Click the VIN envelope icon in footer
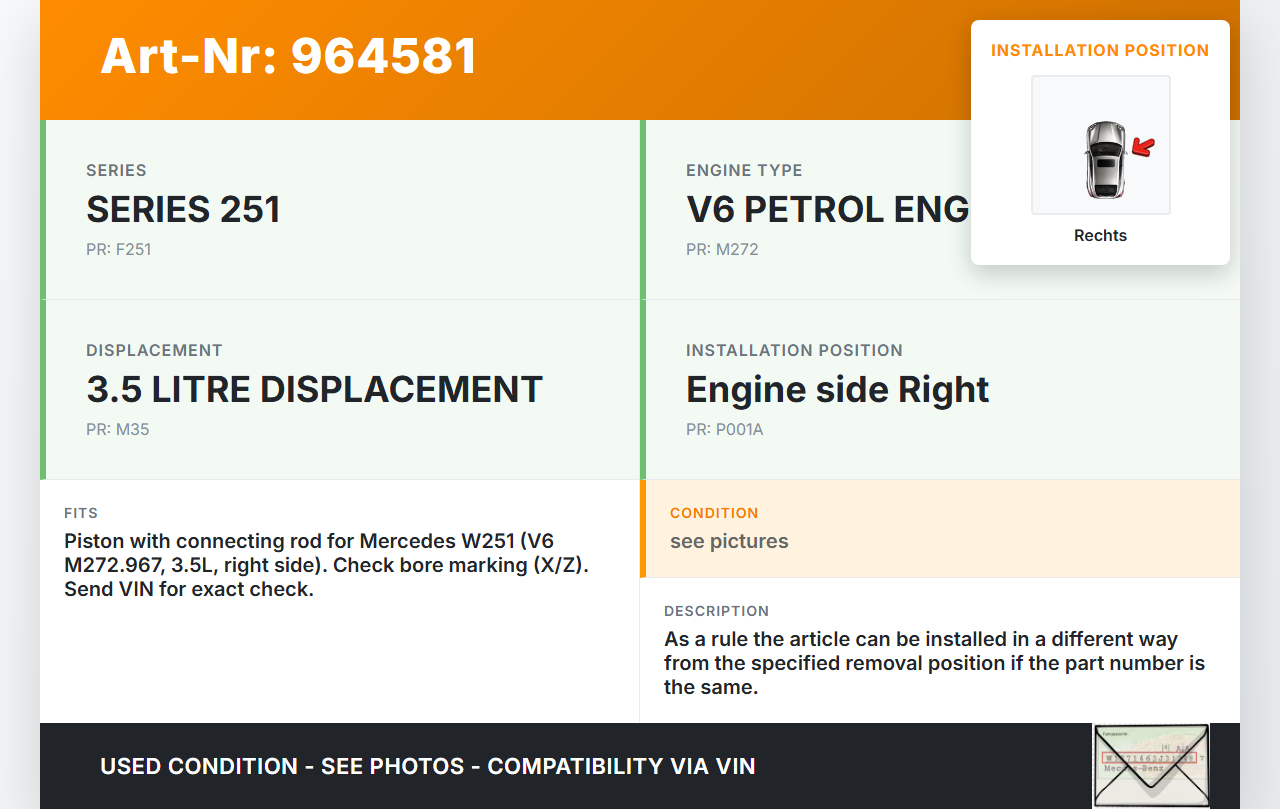This screenshot has height=810, width=1280. tap(1151, 765)
